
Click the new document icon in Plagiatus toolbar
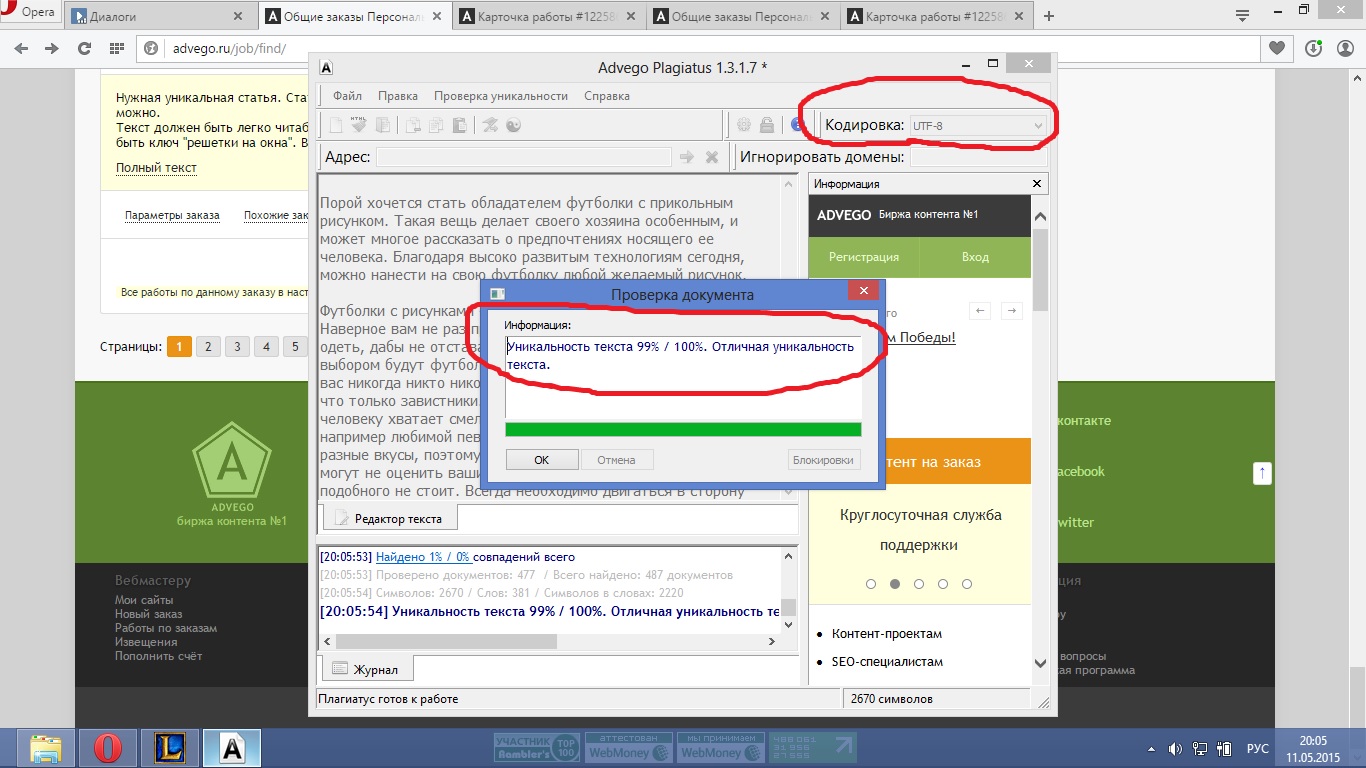[x=337, y=125]
